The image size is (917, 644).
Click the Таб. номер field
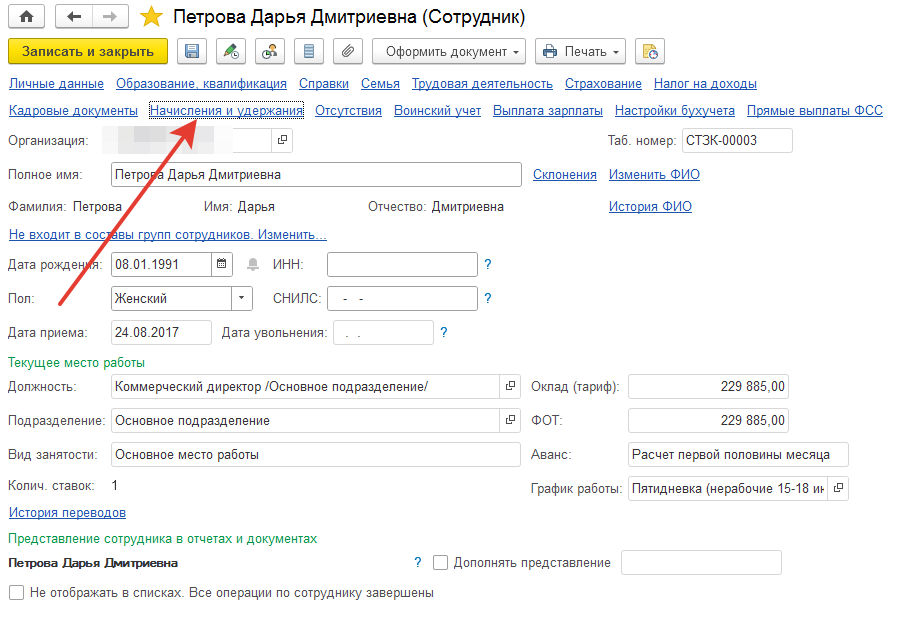pyautogui.click(x=737, y=140)
